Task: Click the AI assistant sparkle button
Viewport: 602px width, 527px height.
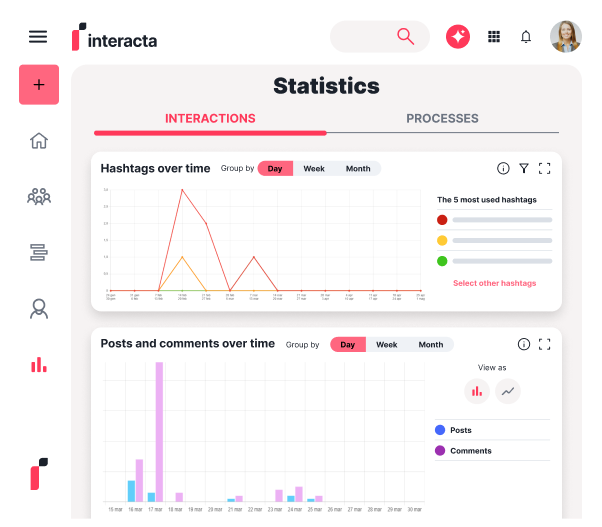Action: point(458,37)
